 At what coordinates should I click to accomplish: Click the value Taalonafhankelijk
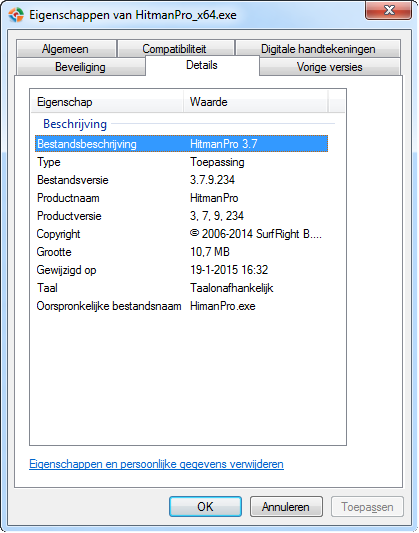click(x=232, y=288)
